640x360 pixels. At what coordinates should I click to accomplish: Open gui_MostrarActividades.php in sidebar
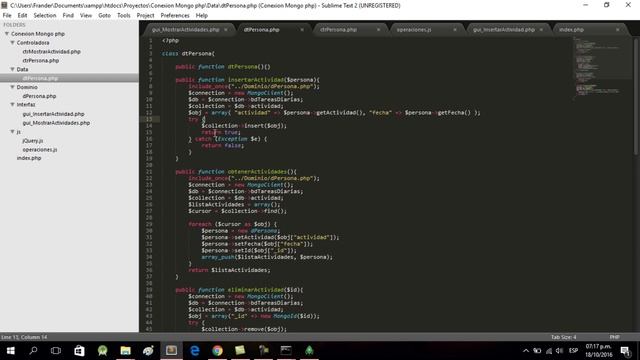point(56,123)
